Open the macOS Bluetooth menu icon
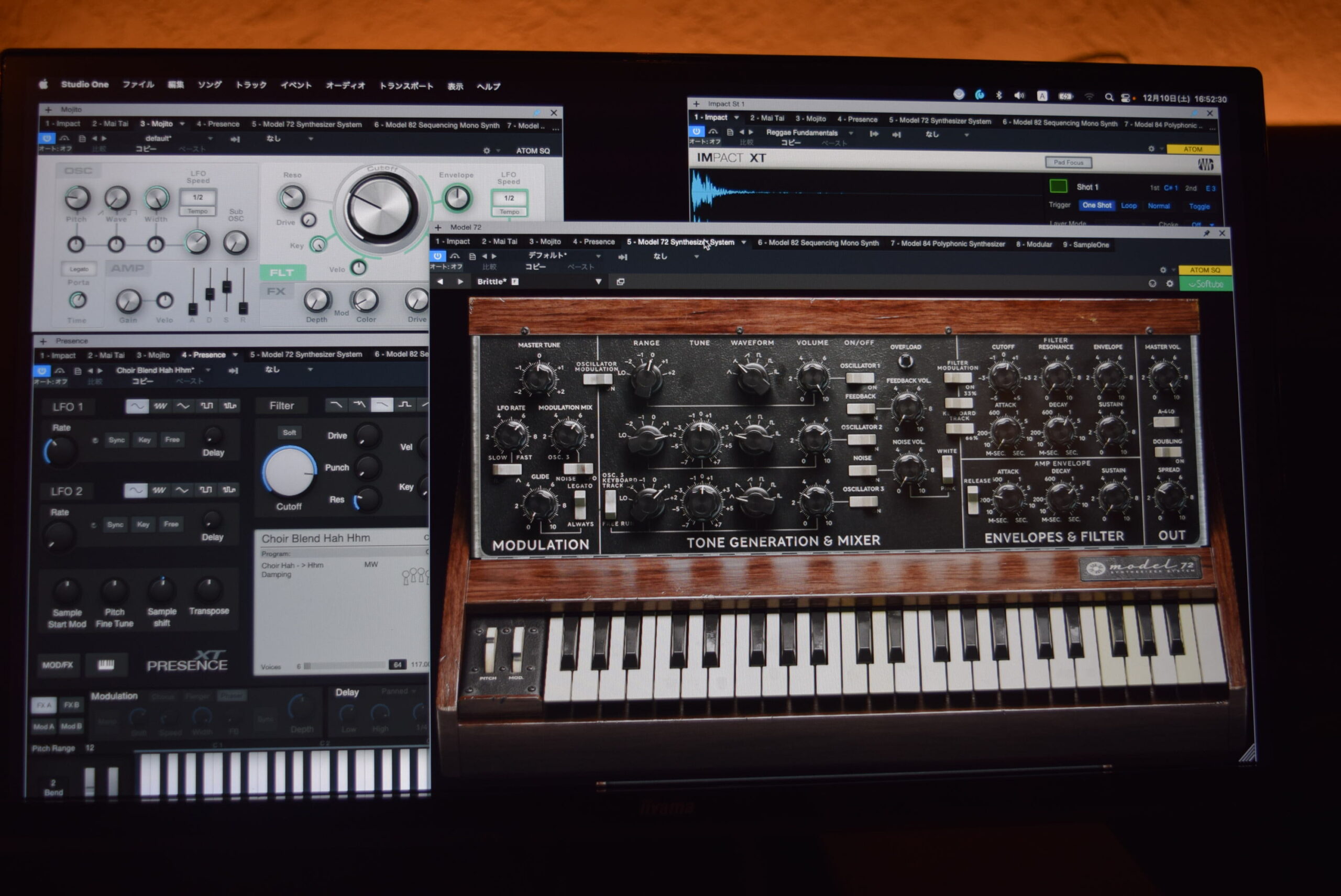The height and width of the screenshot is (896, 1341). tap(999, 95)
